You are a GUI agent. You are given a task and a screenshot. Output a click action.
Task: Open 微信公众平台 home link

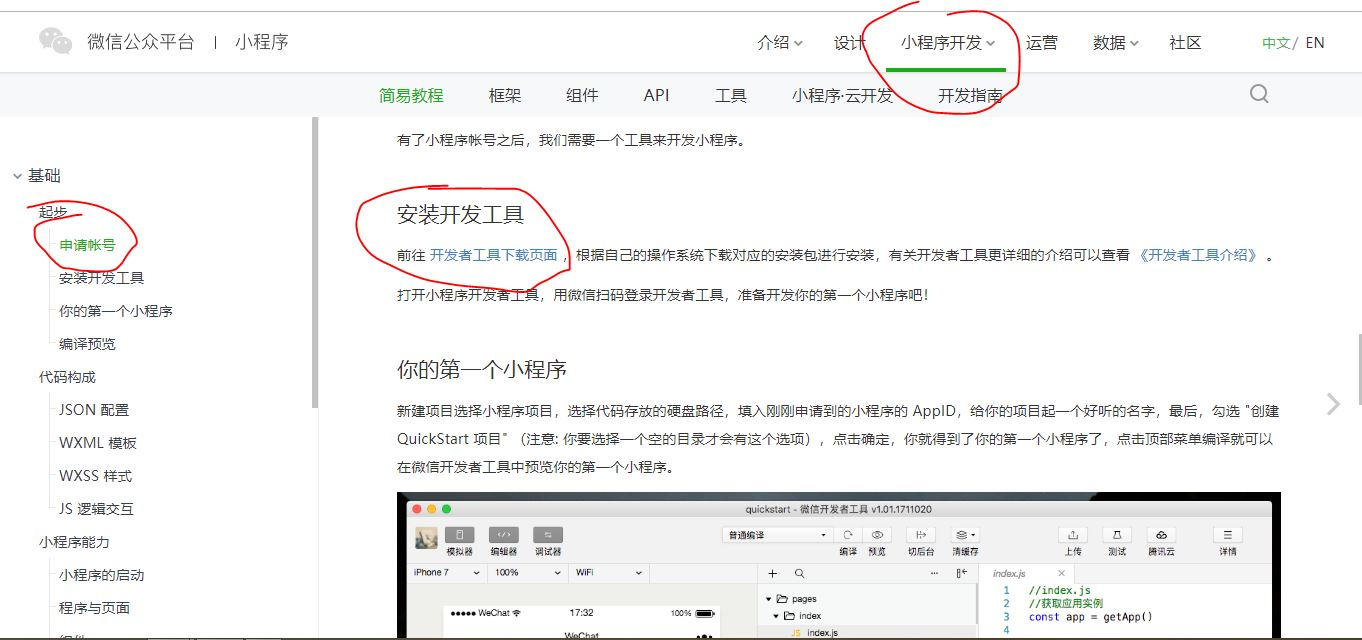tap(141, 42)
